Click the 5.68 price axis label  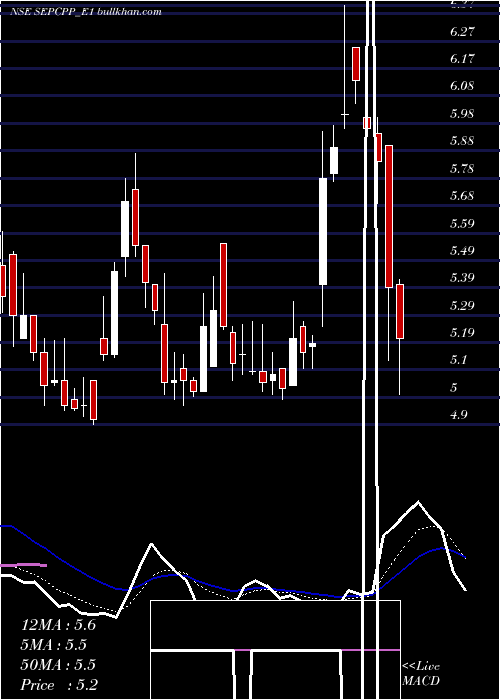pos(462,196)
